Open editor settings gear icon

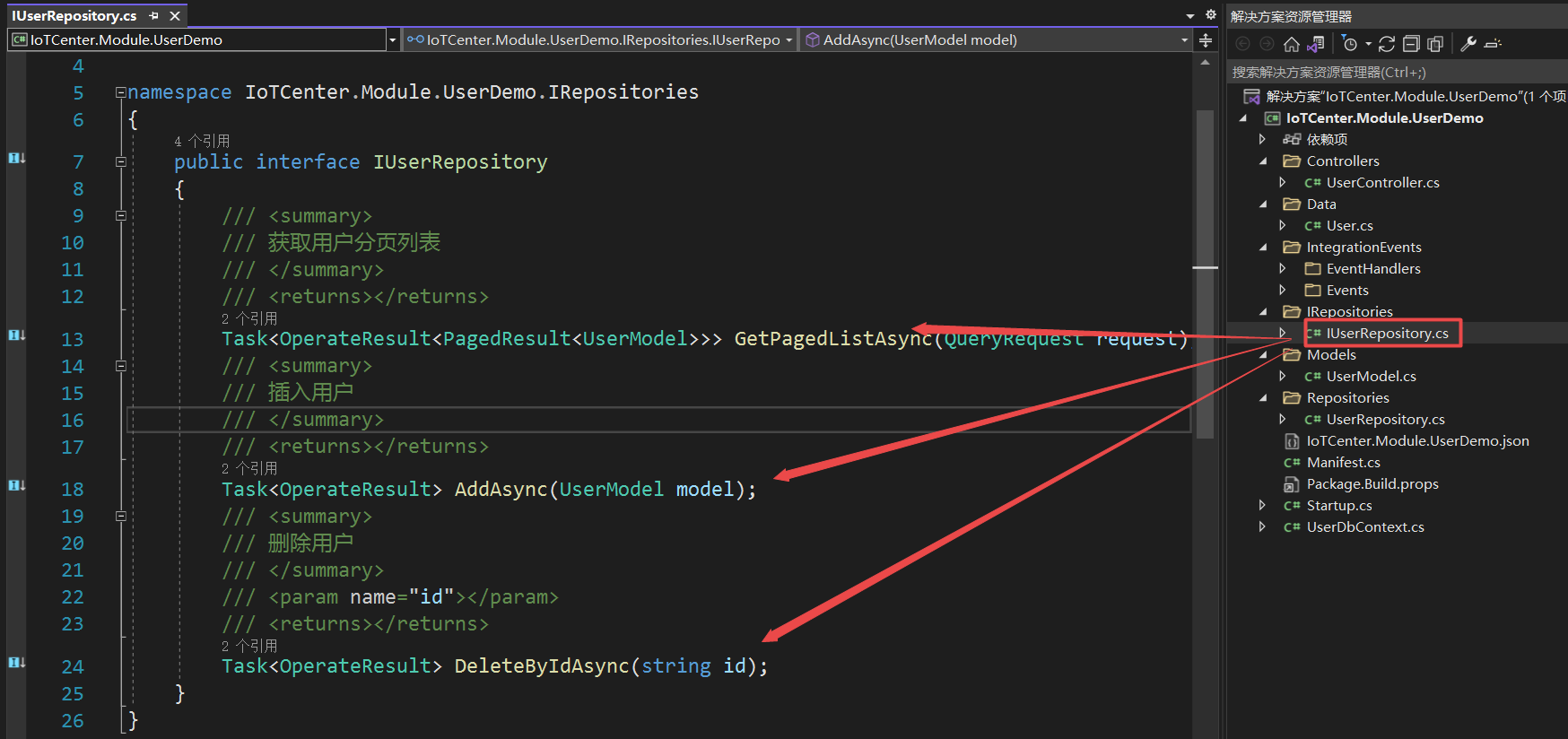tap(1210, 15)
